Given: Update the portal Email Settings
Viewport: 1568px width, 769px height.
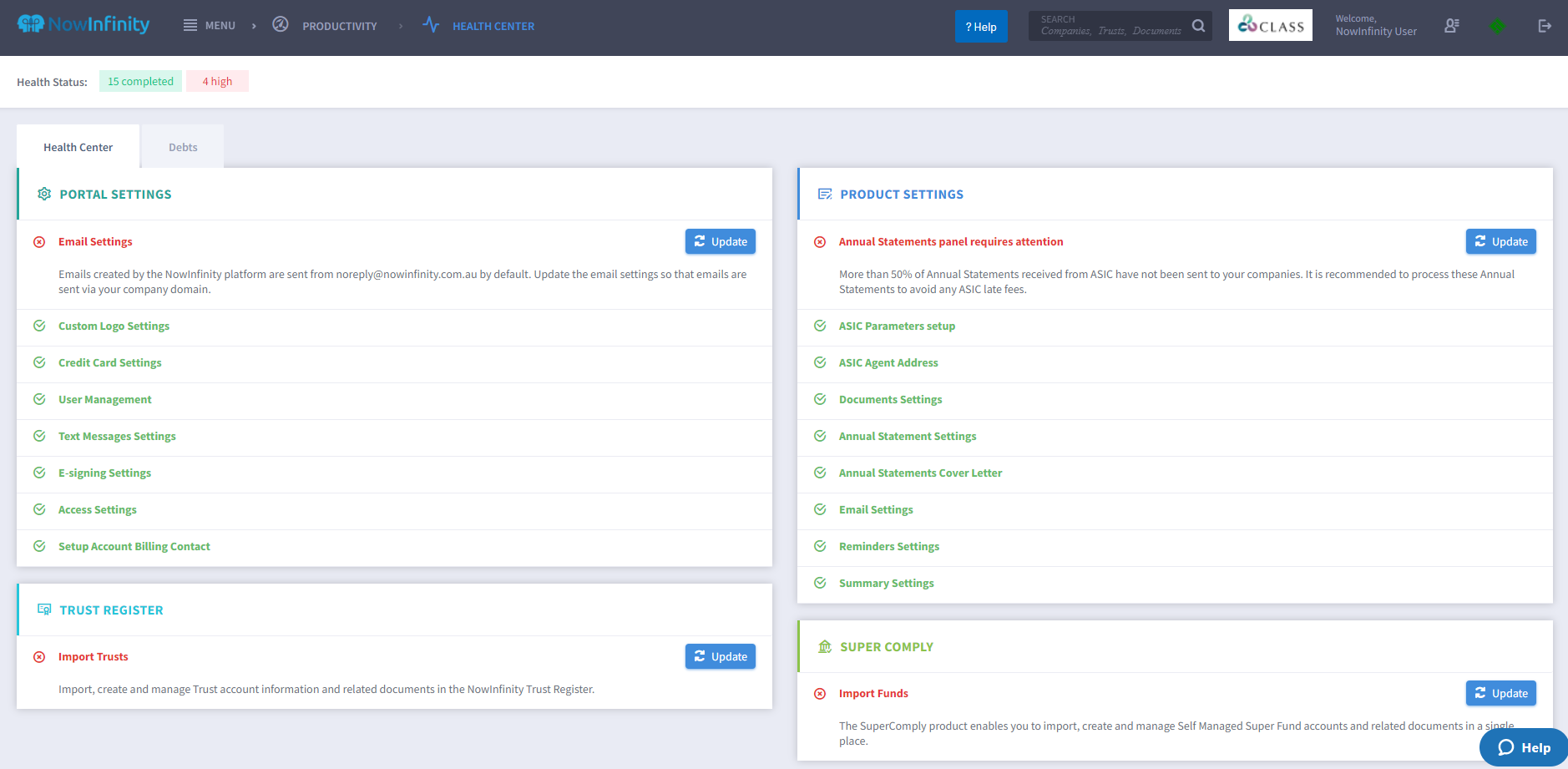Looking at the screenshot, I should pos(720,241).
